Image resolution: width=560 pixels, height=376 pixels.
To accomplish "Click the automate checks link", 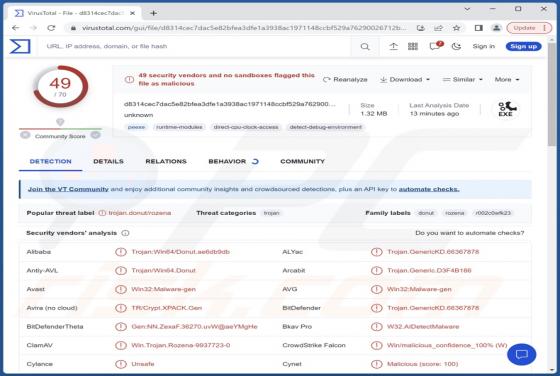I will [x=429, y=189].
